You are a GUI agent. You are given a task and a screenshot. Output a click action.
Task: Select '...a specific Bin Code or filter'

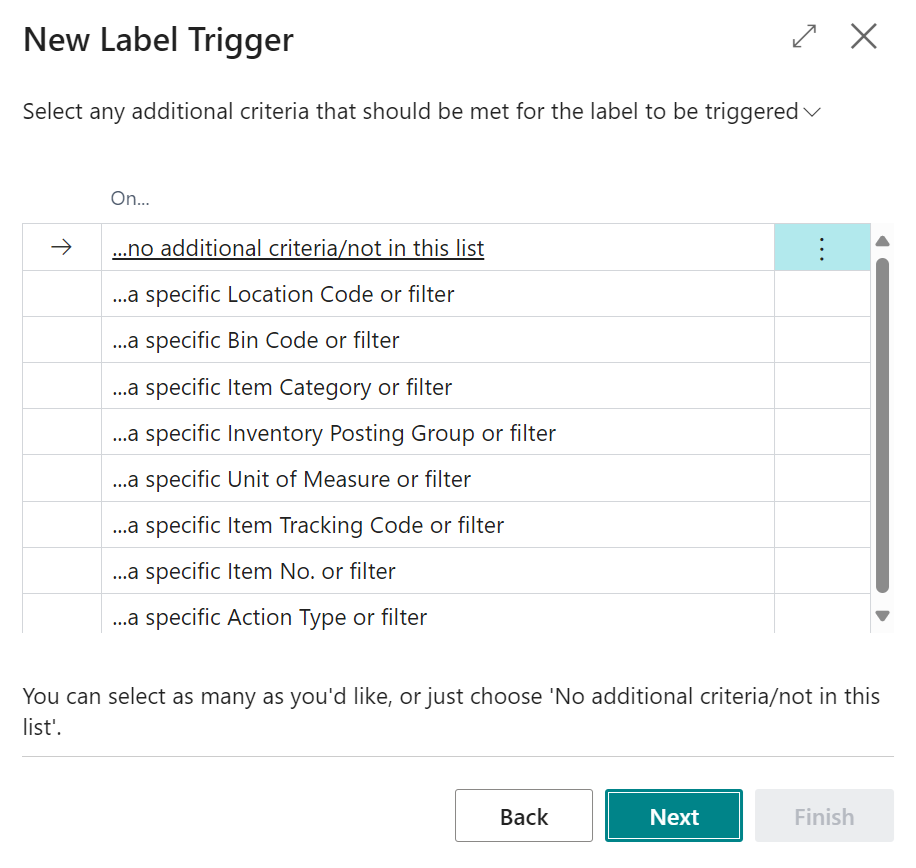(x=256, y=340)
